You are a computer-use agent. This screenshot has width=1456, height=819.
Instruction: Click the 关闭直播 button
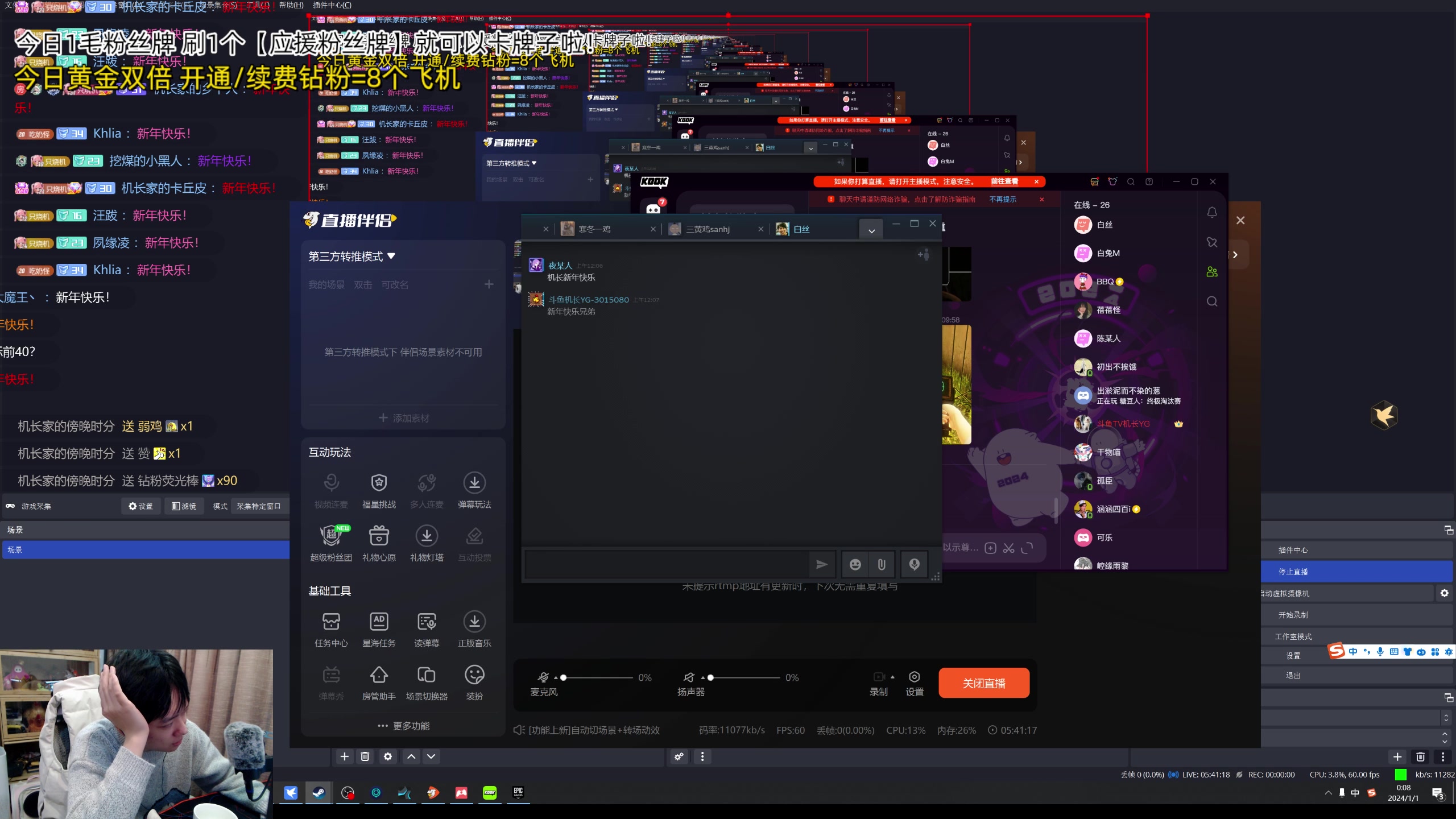pyautogui.click(x=984, y=683)
